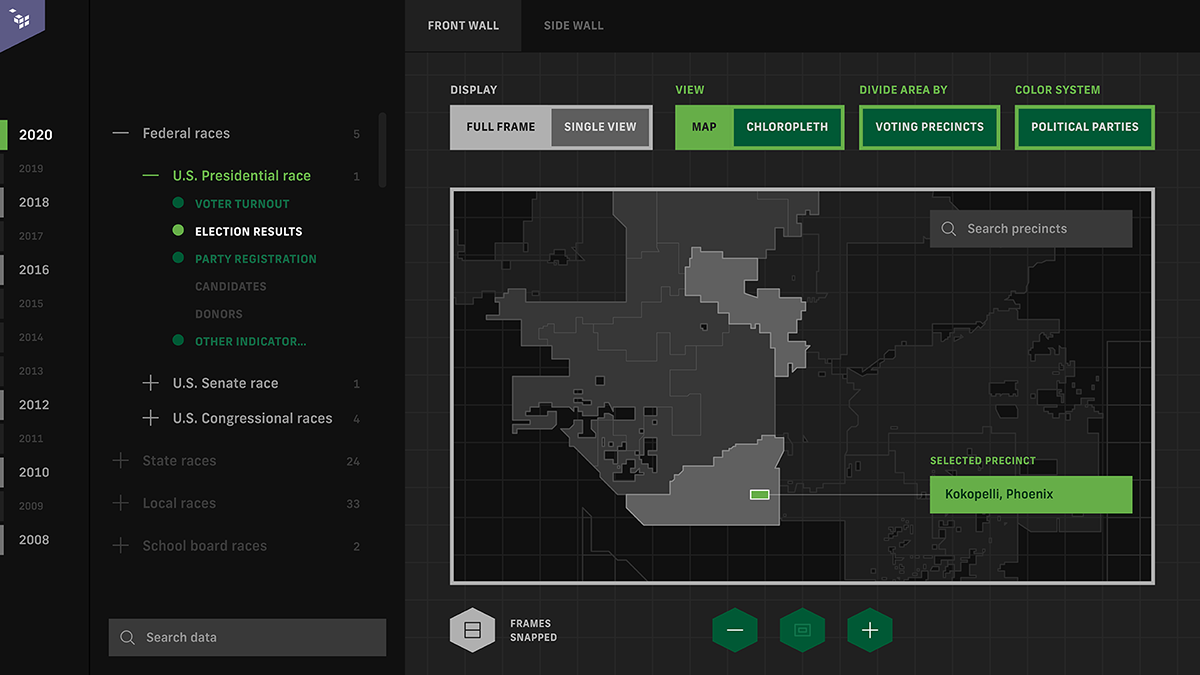Select the Voter Turnout indicator

click(x=242, y=204)
